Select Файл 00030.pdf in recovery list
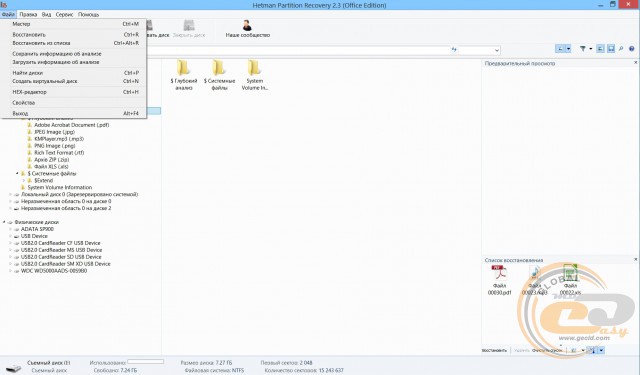640x375 pixels. point(499,280)
